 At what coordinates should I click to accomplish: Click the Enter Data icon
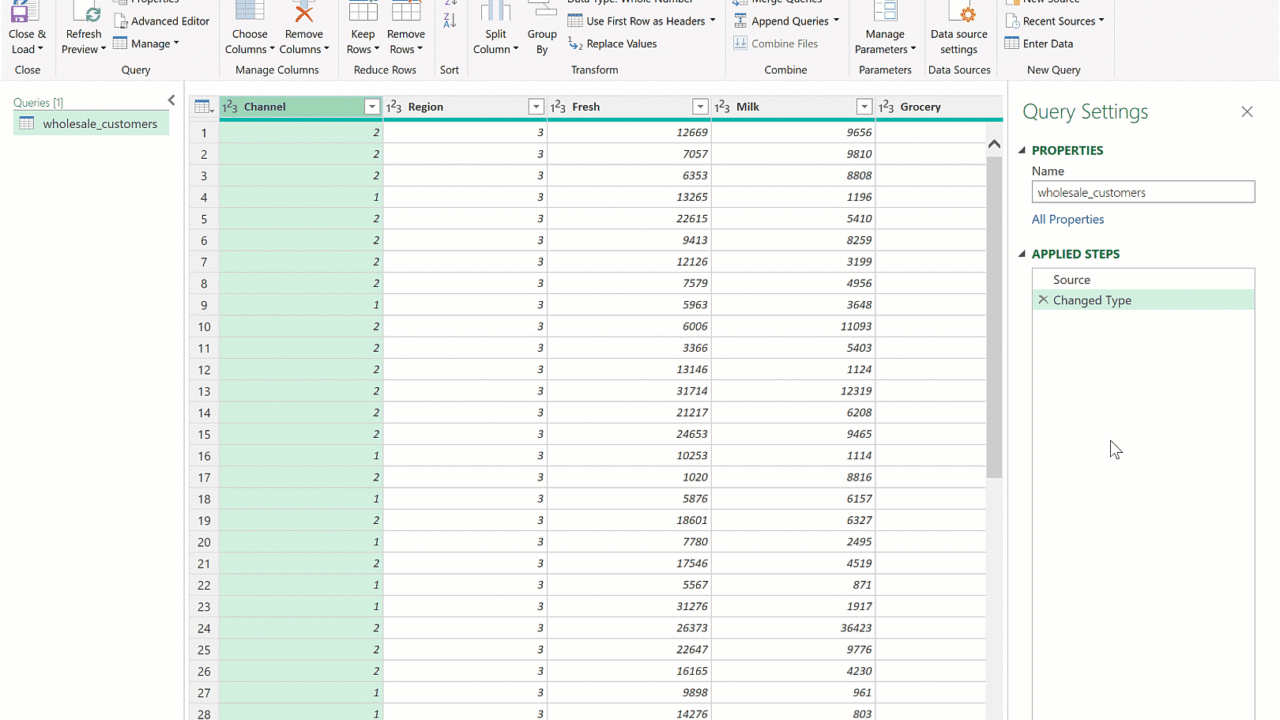[1012, 44]
